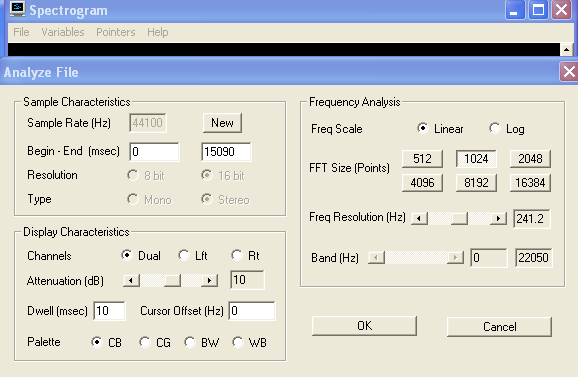
Task: Maximize the Spectrogram window
Action: coord(538,10)
